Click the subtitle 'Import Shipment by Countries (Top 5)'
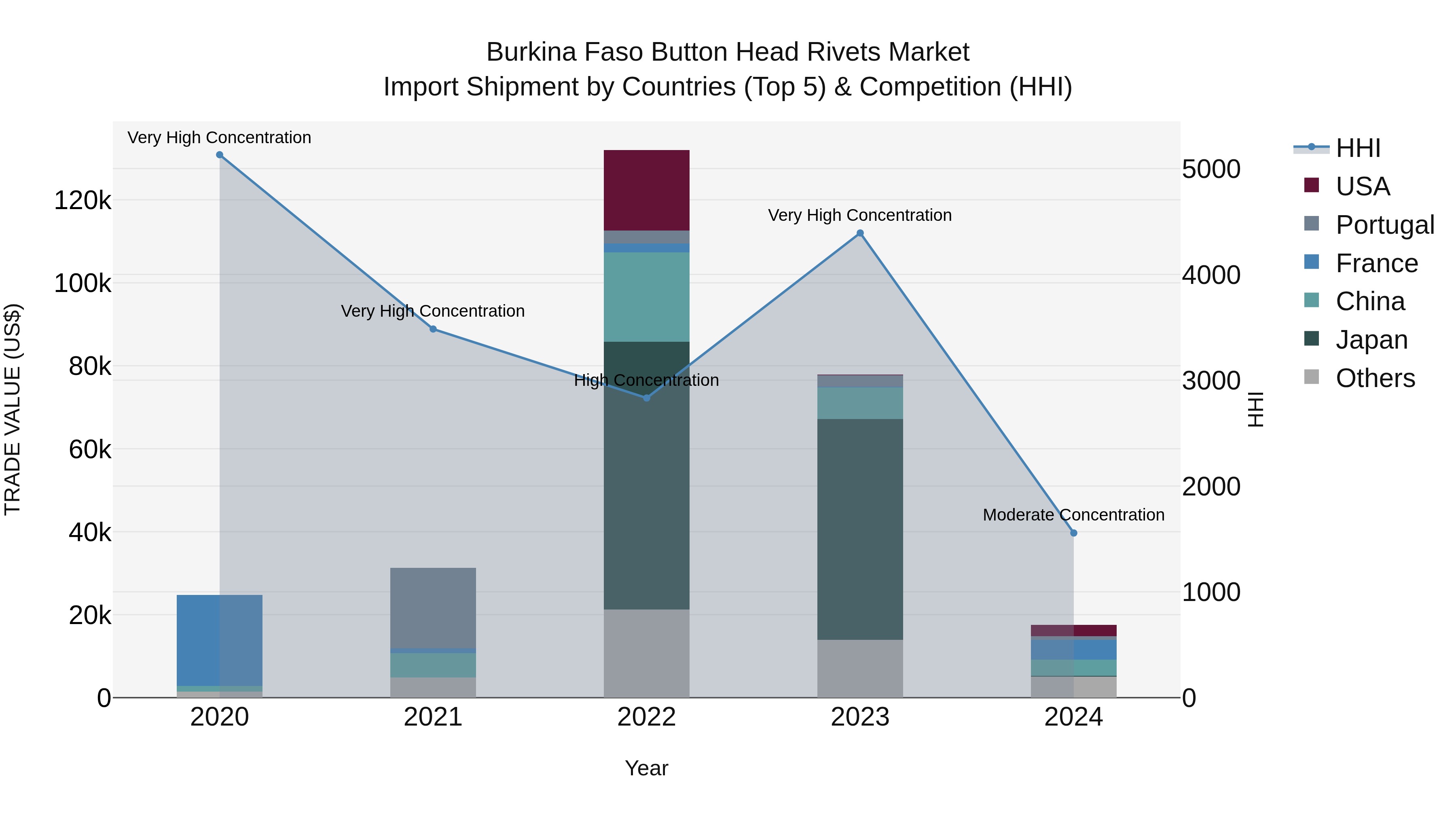 [604, 87]
